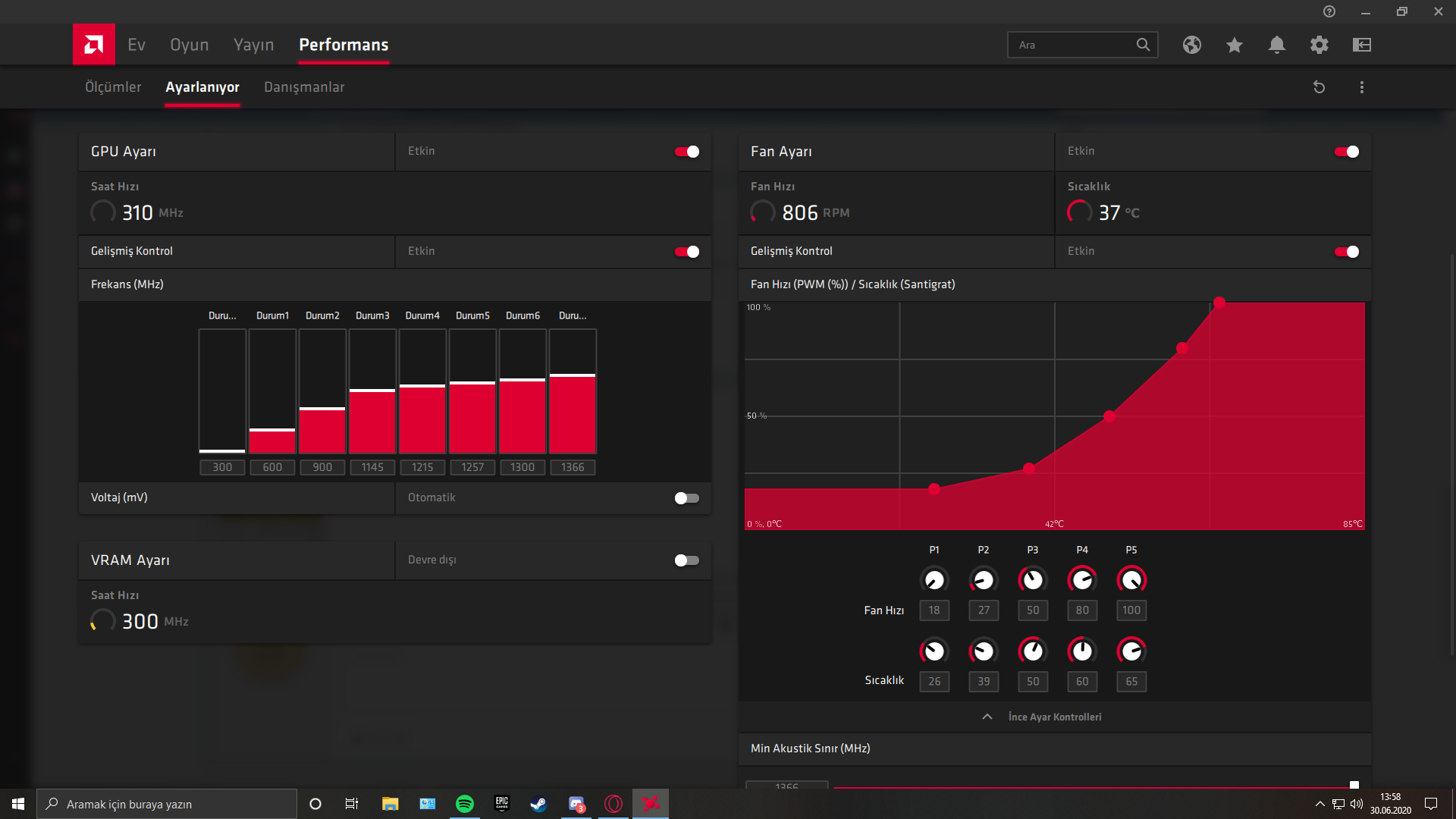1456x819 pixels.
Task: Open notifications bell icon
Action: coord(1277,45)
